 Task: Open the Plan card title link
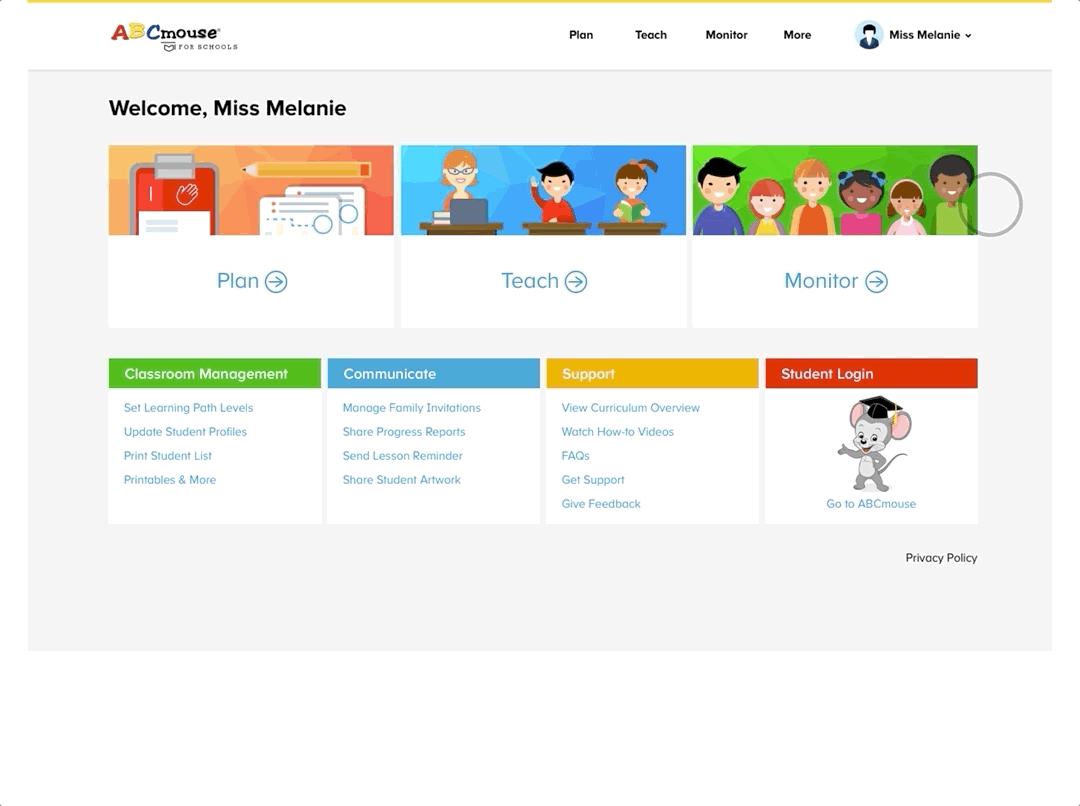pos(238,281)
